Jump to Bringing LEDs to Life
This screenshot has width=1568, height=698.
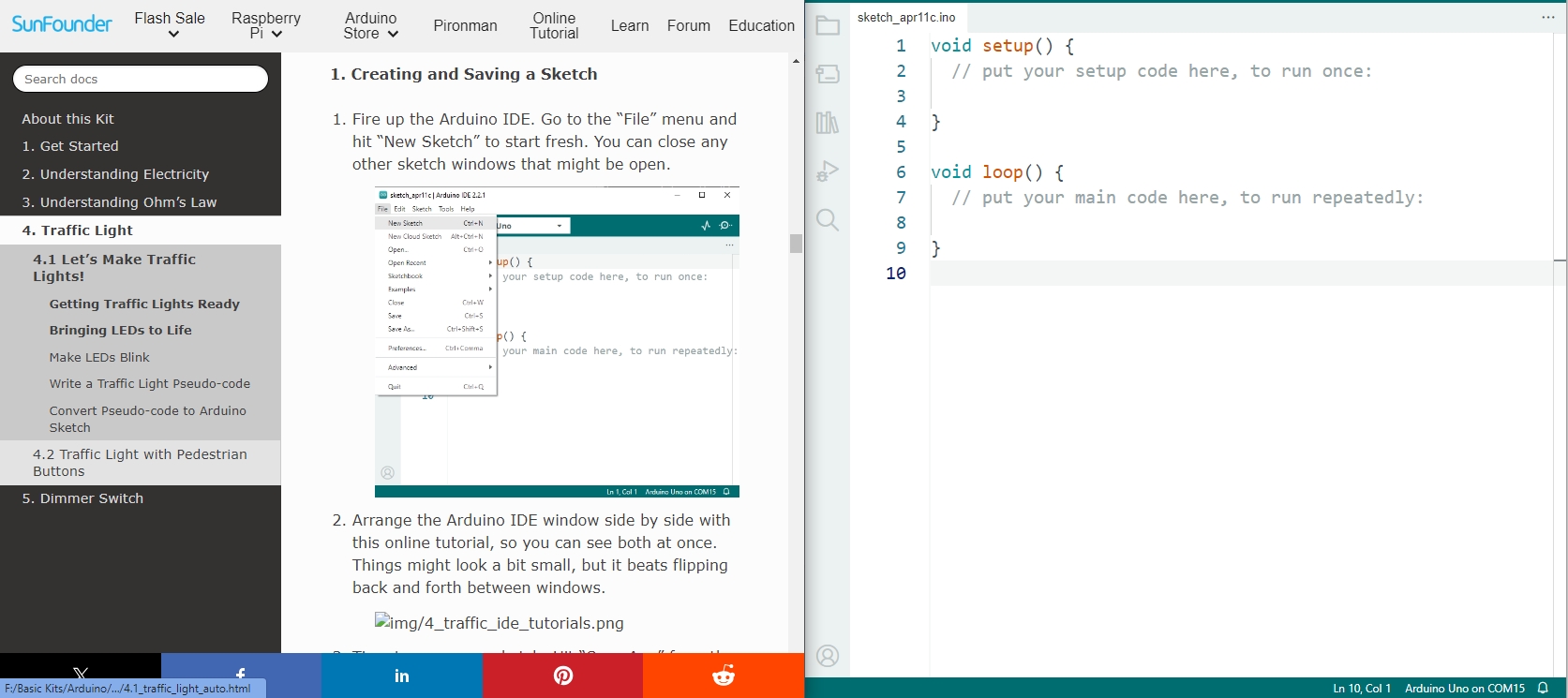(120, 330)
